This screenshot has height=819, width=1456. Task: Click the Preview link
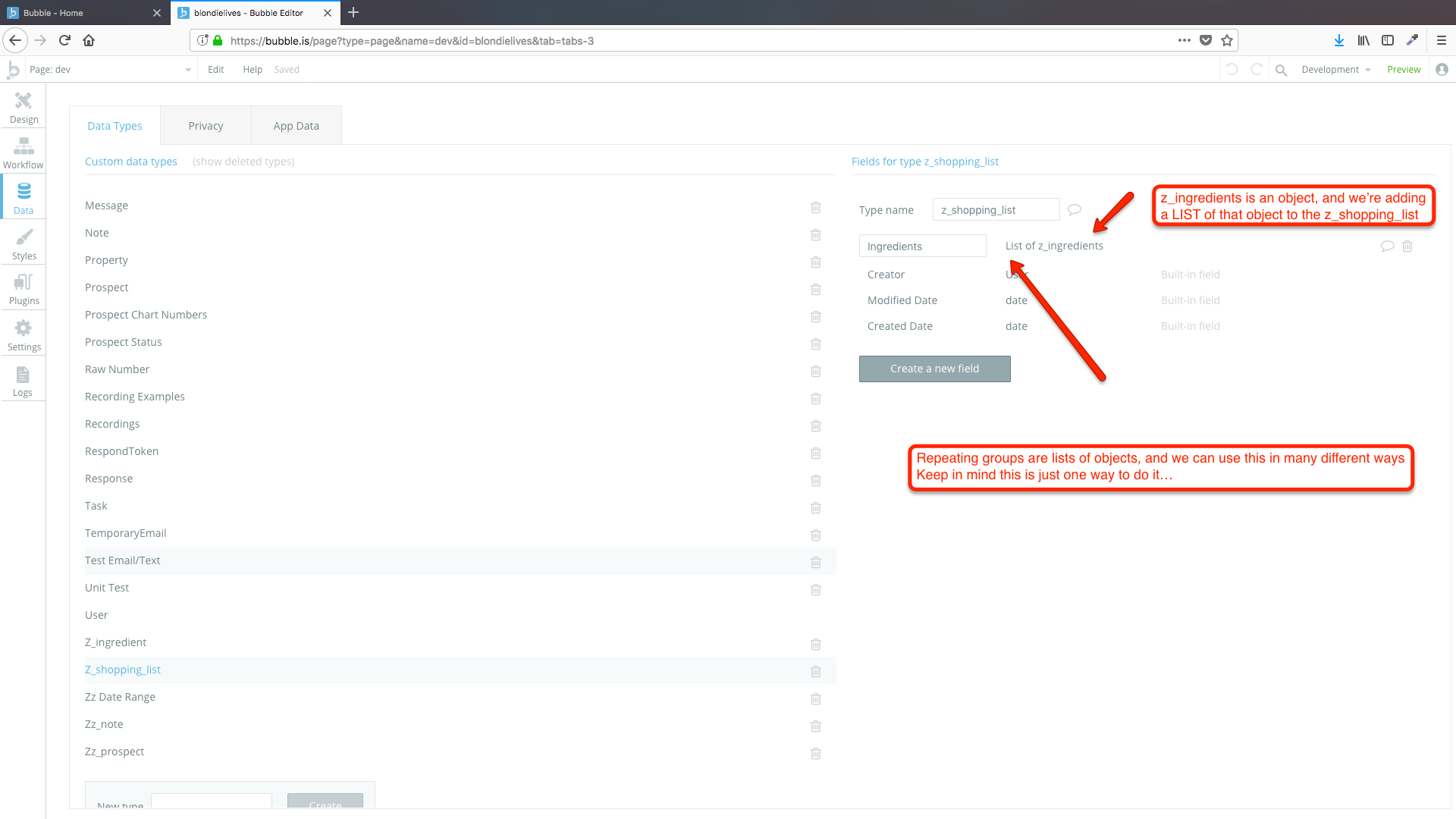click(1403, 70)
